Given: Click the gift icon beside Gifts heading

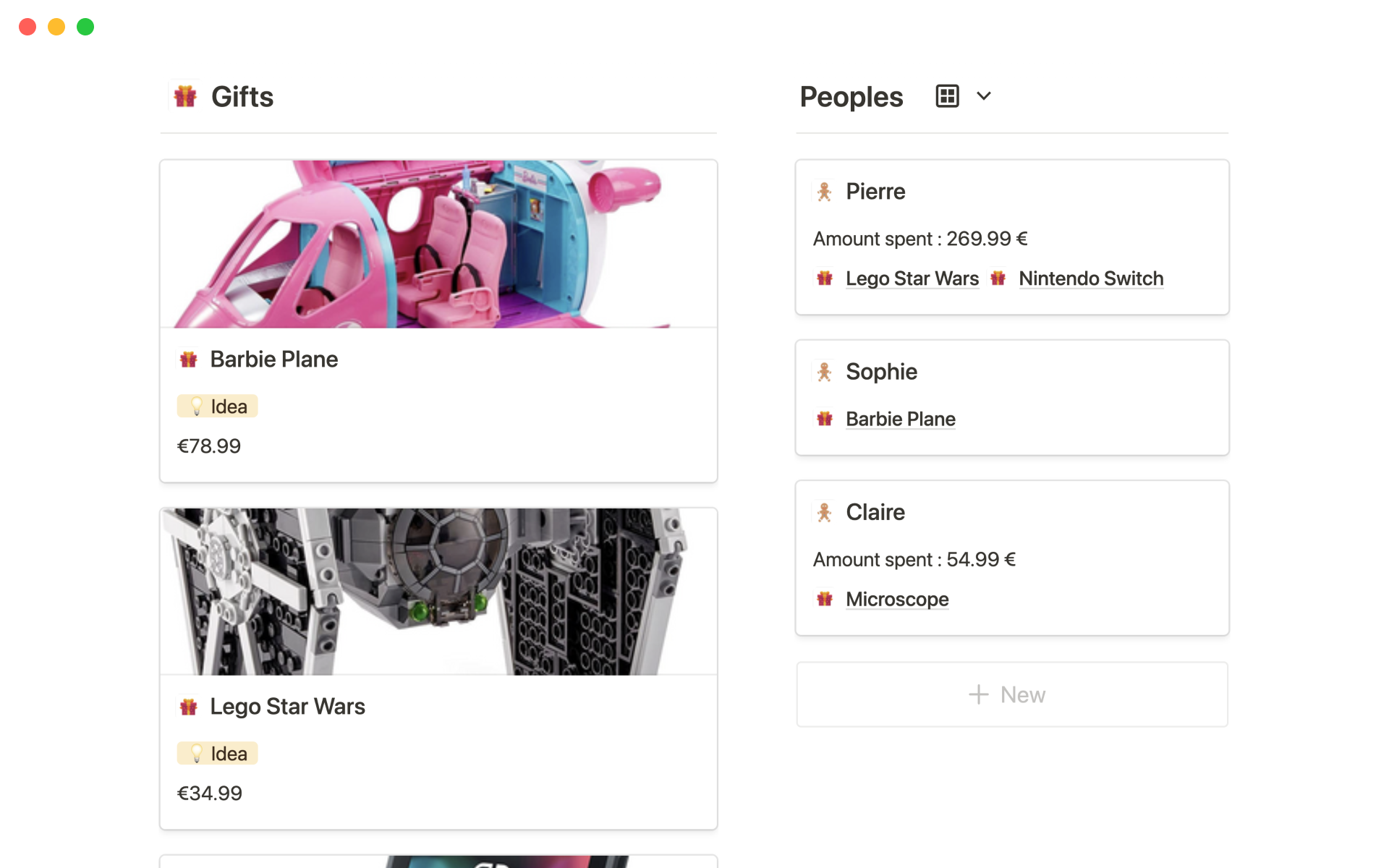Looking at the screenshot, I should point(185,96).
